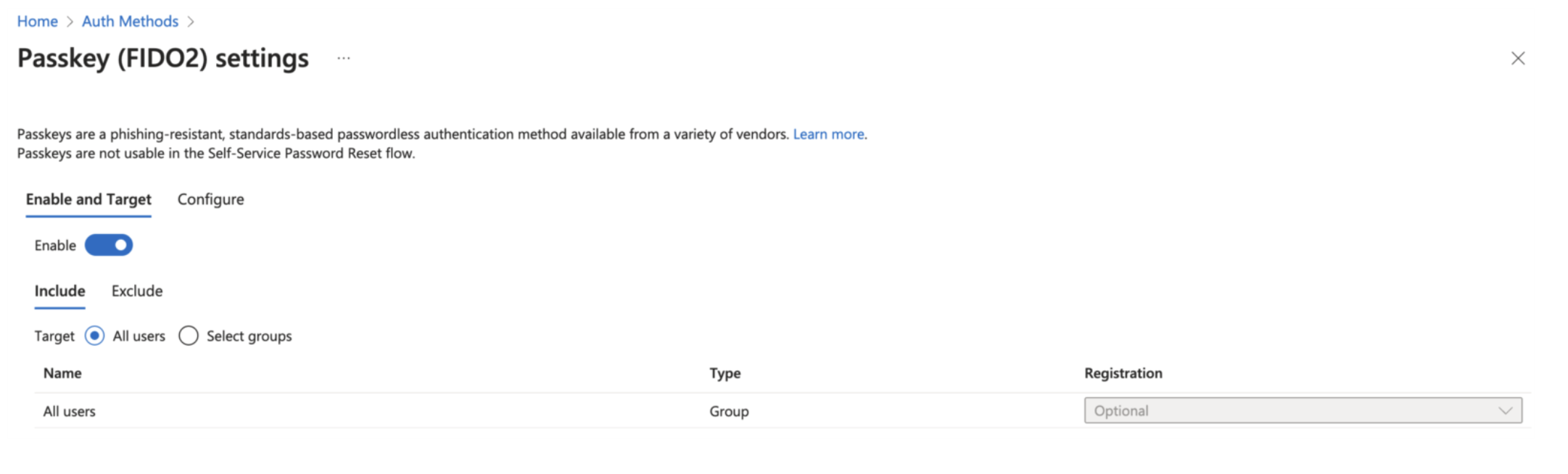Expand the All users group row
Image resolution: width=1568 pixels, height=474 pixels.
click(x=167, y=411)
